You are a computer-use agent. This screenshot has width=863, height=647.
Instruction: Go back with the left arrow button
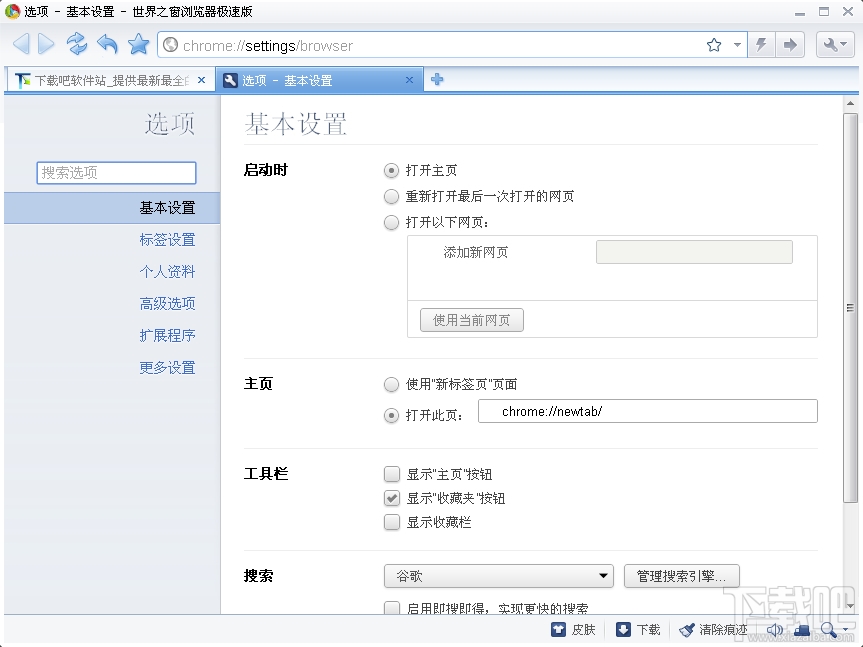21,44
